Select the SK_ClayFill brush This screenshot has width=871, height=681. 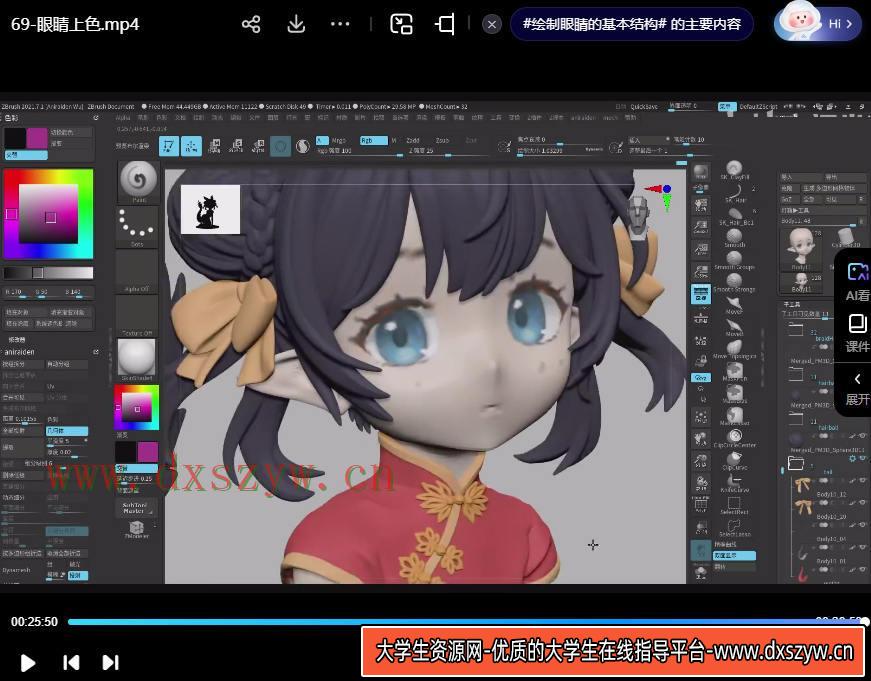click(x=734, y=170)
